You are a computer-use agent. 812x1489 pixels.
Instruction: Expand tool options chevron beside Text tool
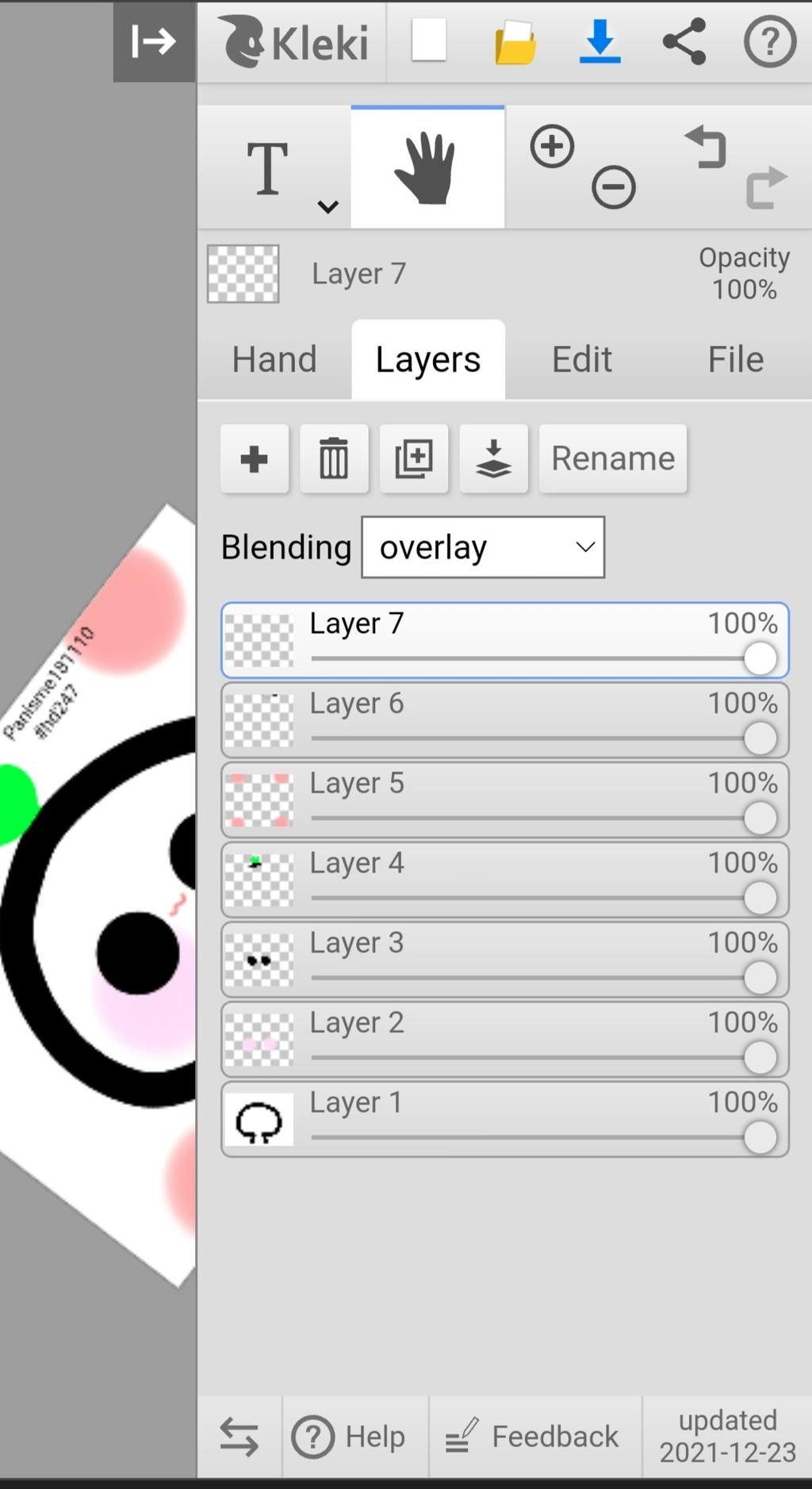coord(328,207)
